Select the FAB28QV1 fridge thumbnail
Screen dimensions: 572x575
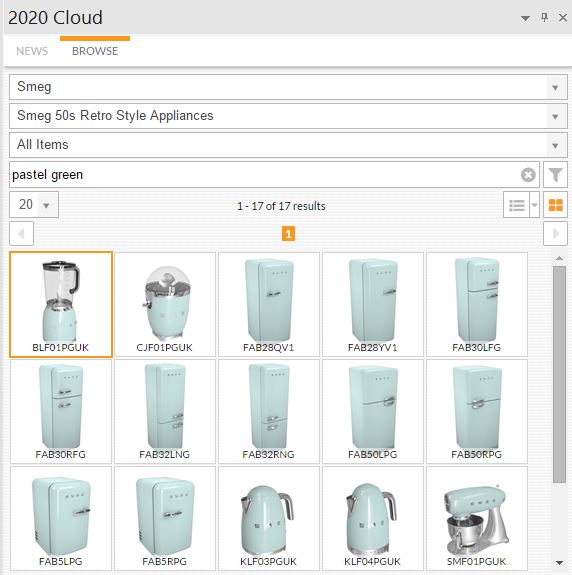click(269, 304)
